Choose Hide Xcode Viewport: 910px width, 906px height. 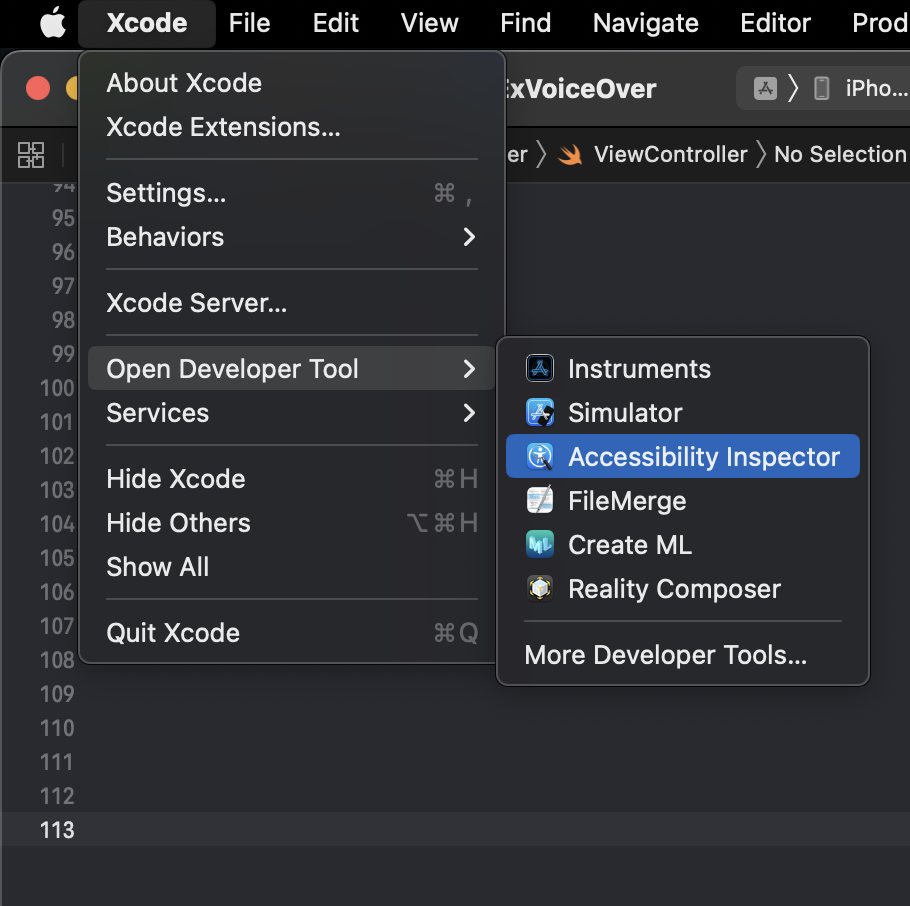pos(292,479)
